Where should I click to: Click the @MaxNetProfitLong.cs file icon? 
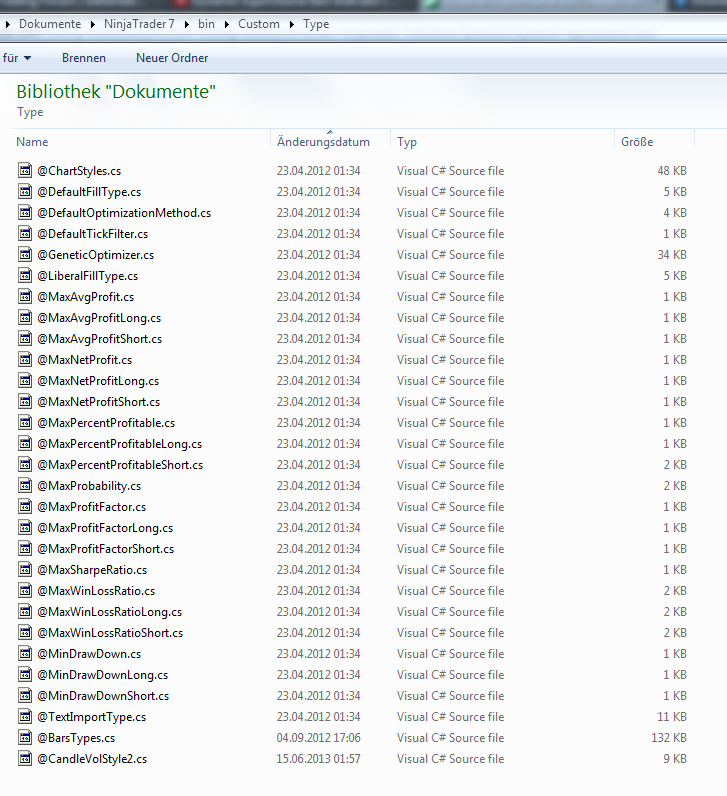coord(25,381)
